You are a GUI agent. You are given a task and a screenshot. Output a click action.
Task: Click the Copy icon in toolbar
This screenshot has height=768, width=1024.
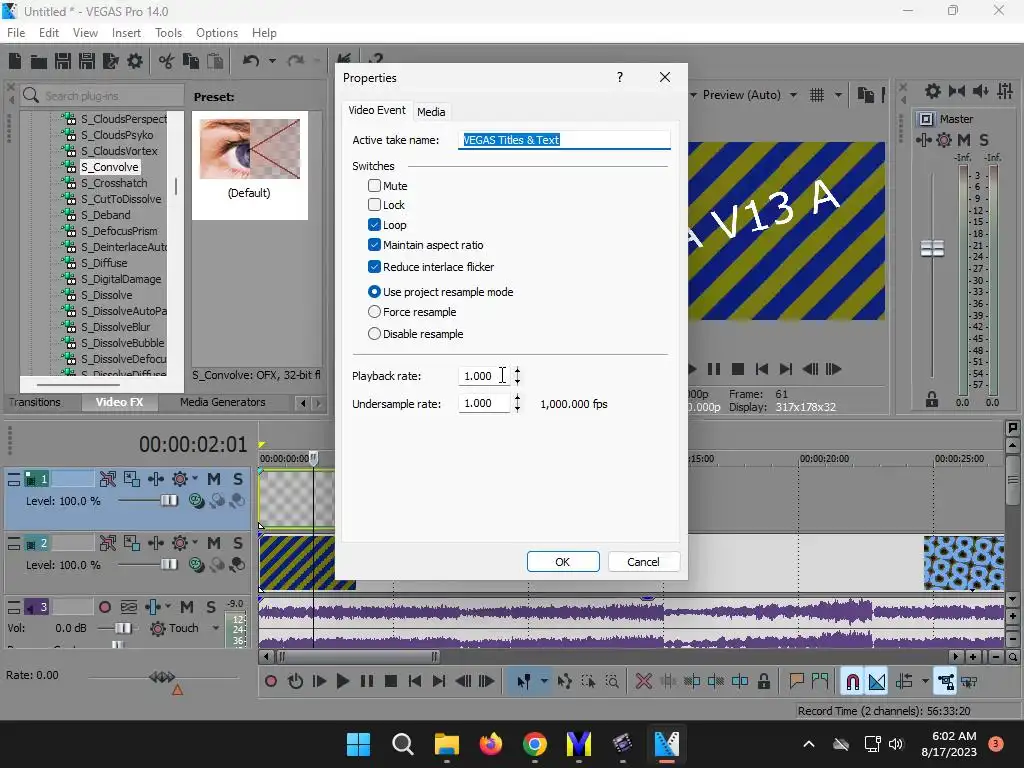coord(191,61)
